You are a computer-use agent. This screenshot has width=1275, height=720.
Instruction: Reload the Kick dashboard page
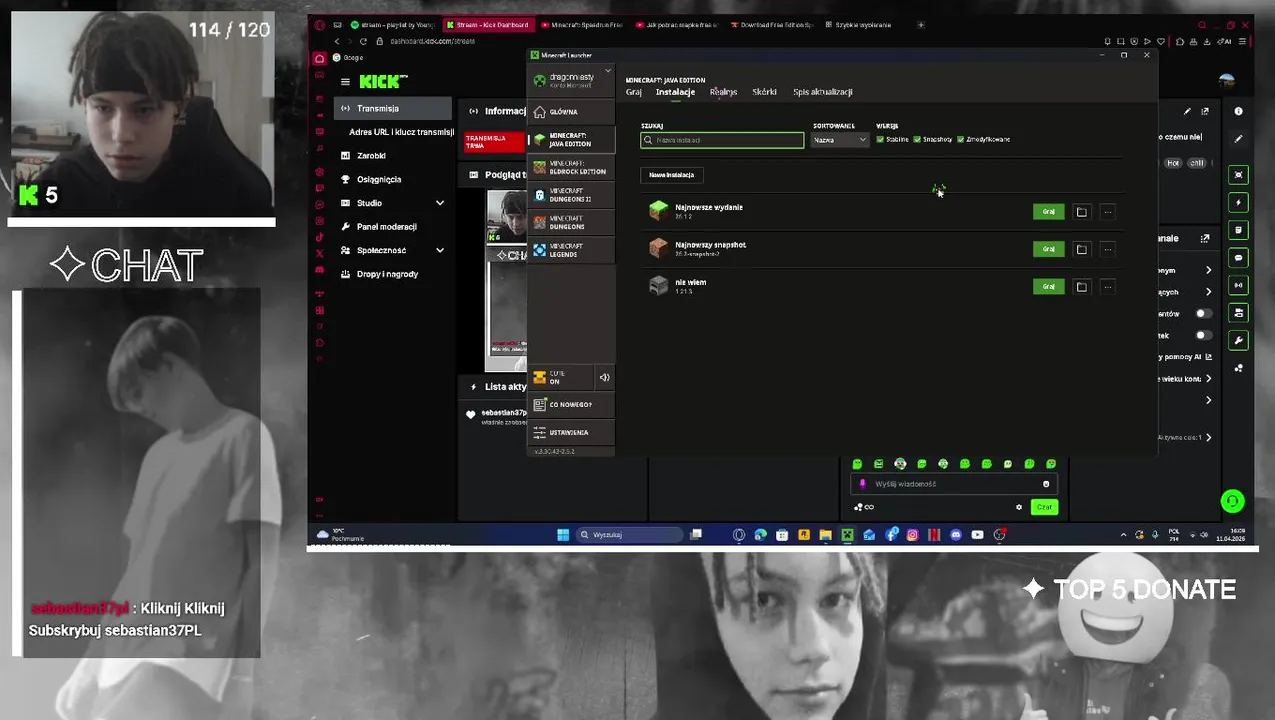coord(363,41)
